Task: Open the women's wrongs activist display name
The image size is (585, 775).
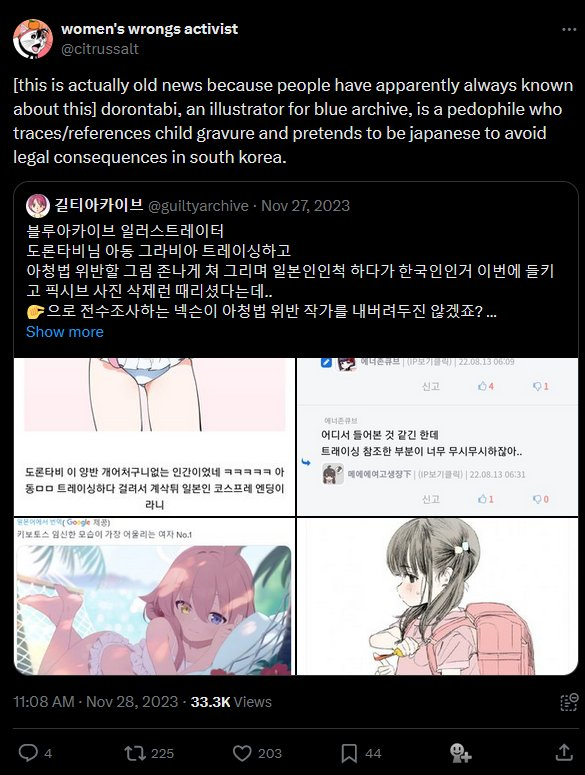Action: 149,29
